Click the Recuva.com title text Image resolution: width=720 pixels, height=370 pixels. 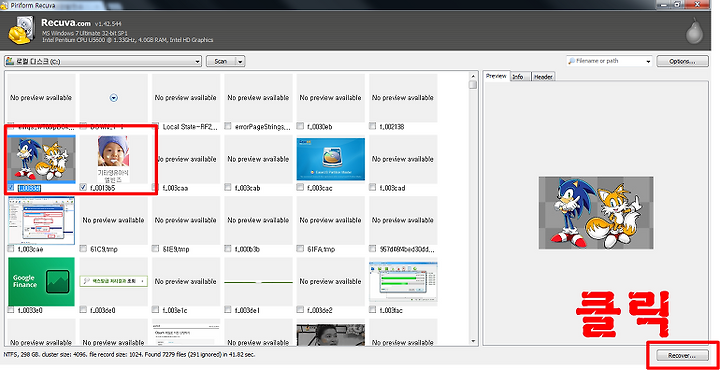point(67,22)
